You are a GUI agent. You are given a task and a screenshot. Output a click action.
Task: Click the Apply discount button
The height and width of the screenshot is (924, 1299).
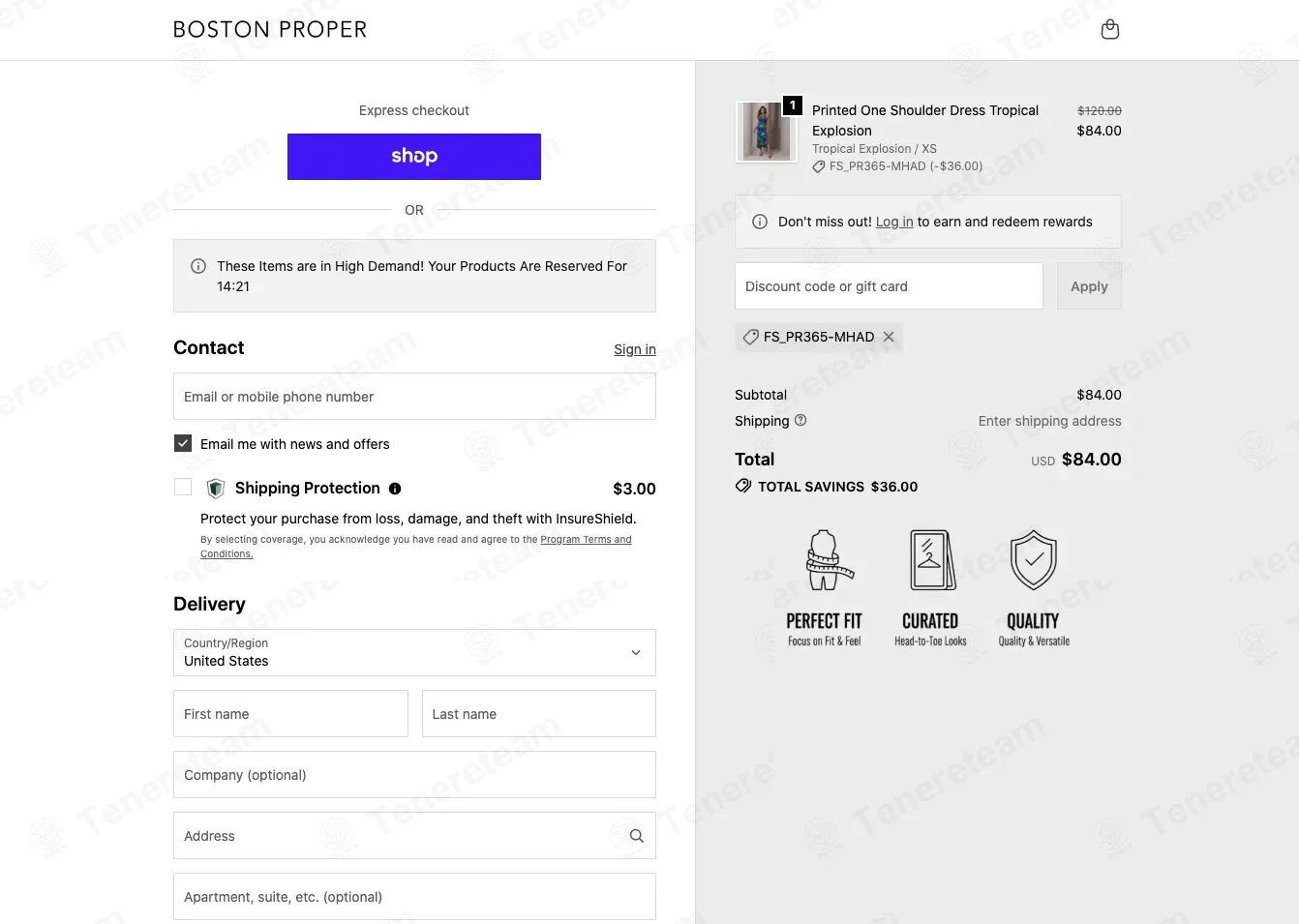point(1089,286)
